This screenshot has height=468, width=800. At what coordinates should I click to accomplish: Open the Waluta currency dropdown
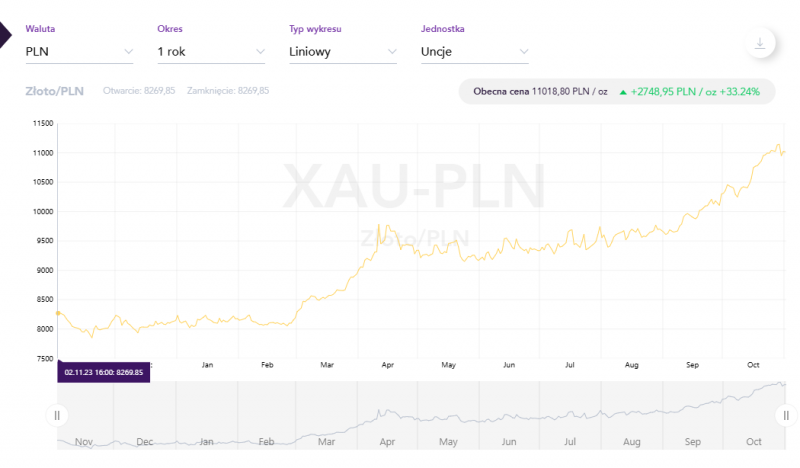79,50
